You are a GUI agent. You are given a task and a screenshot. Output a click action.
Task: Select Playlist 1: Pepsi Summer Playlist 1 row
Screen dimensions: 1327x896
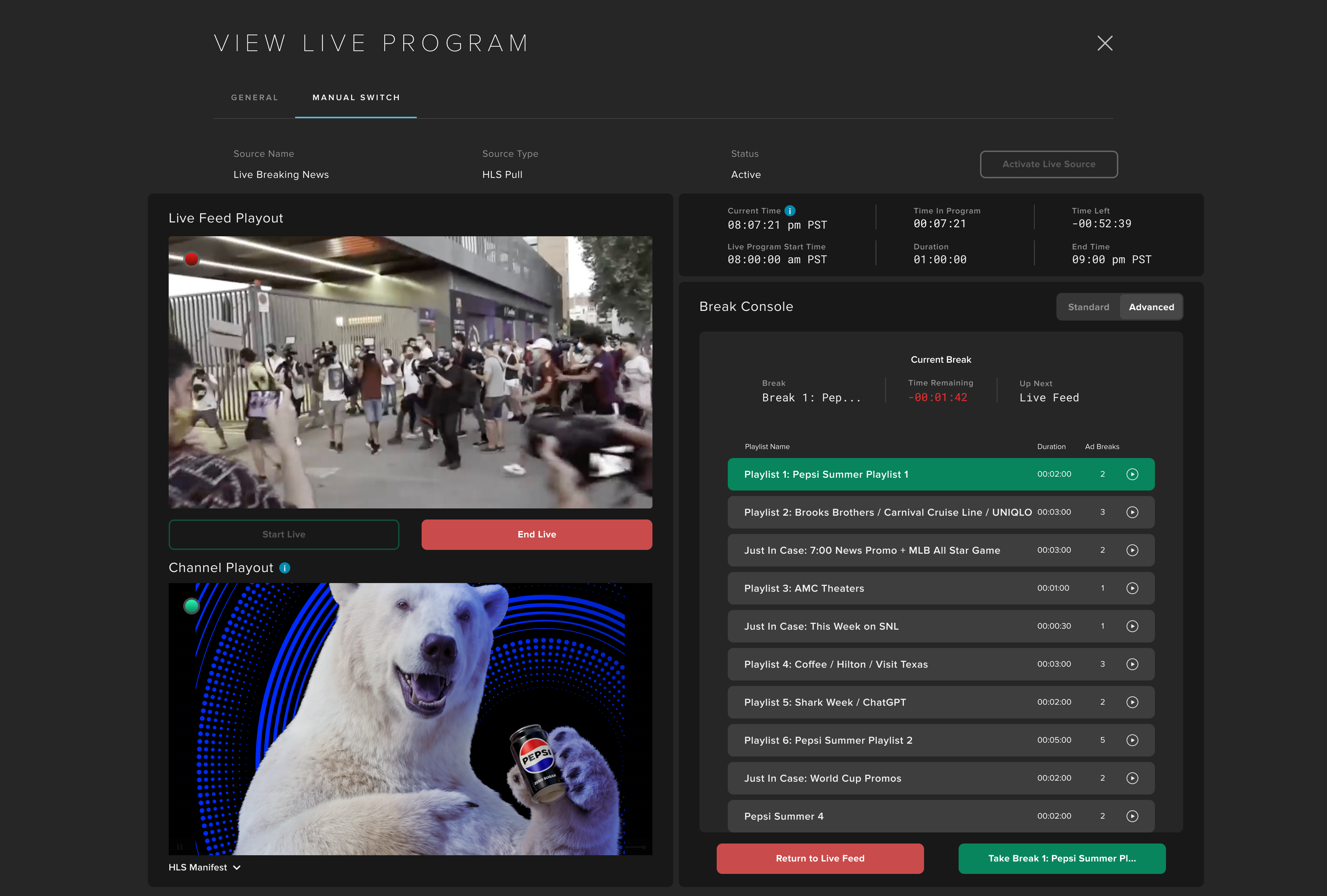pyautogui.click(x=941, y=474)
